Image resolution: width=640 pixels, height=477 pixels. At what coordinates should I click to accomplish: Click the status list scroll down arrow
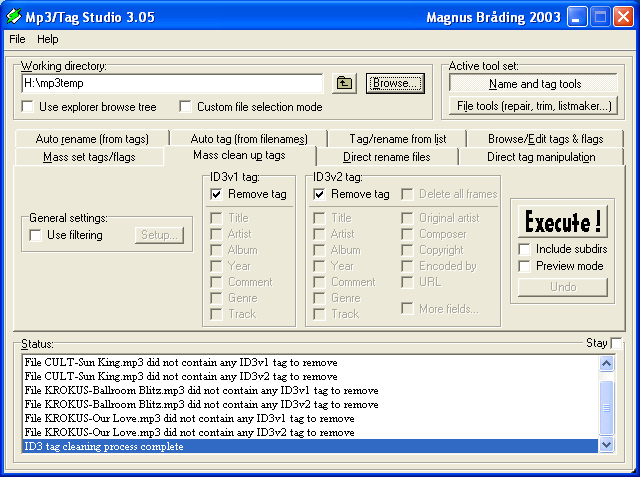(607, 445)
